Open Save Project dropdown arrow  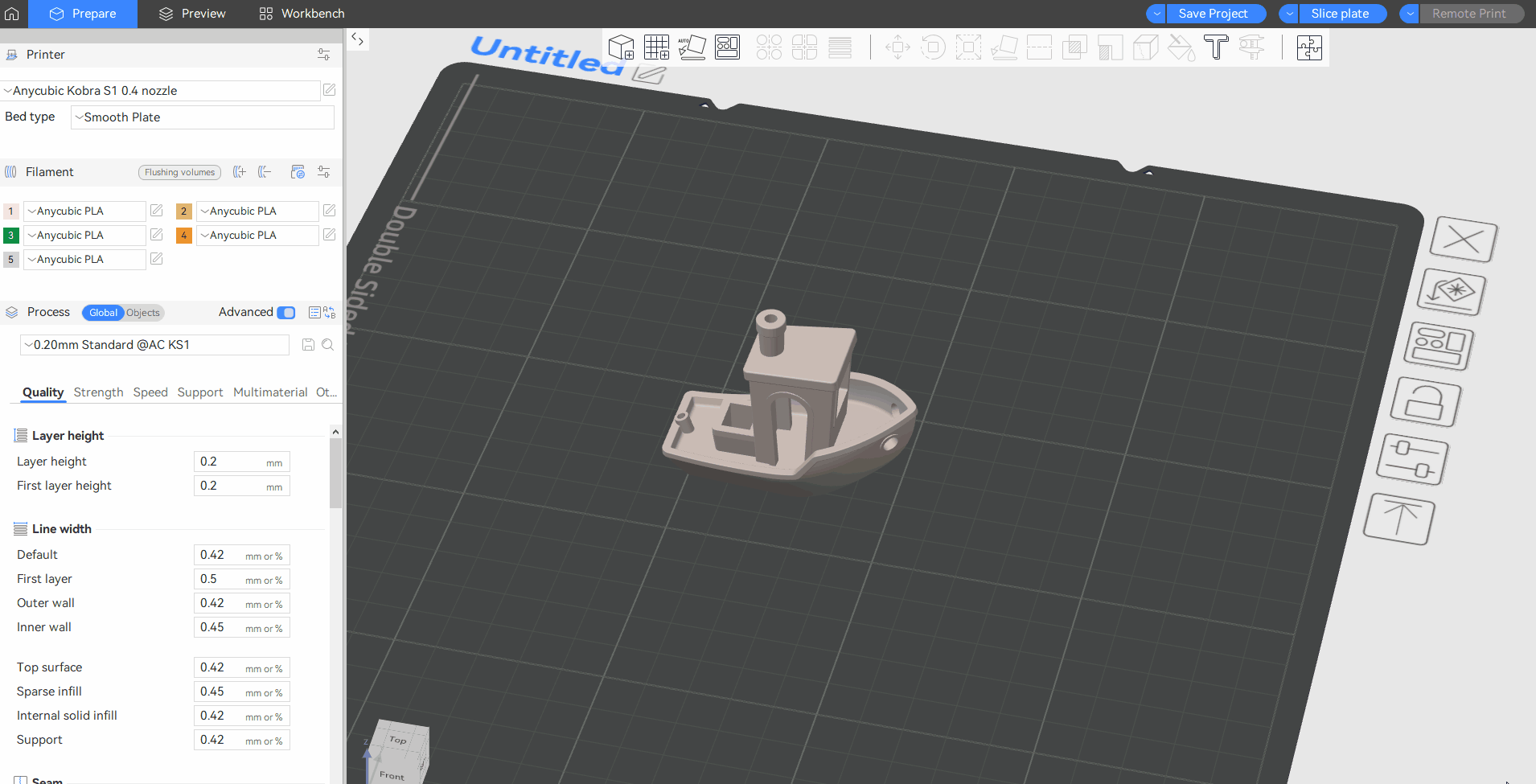[x=1156, y=14]
